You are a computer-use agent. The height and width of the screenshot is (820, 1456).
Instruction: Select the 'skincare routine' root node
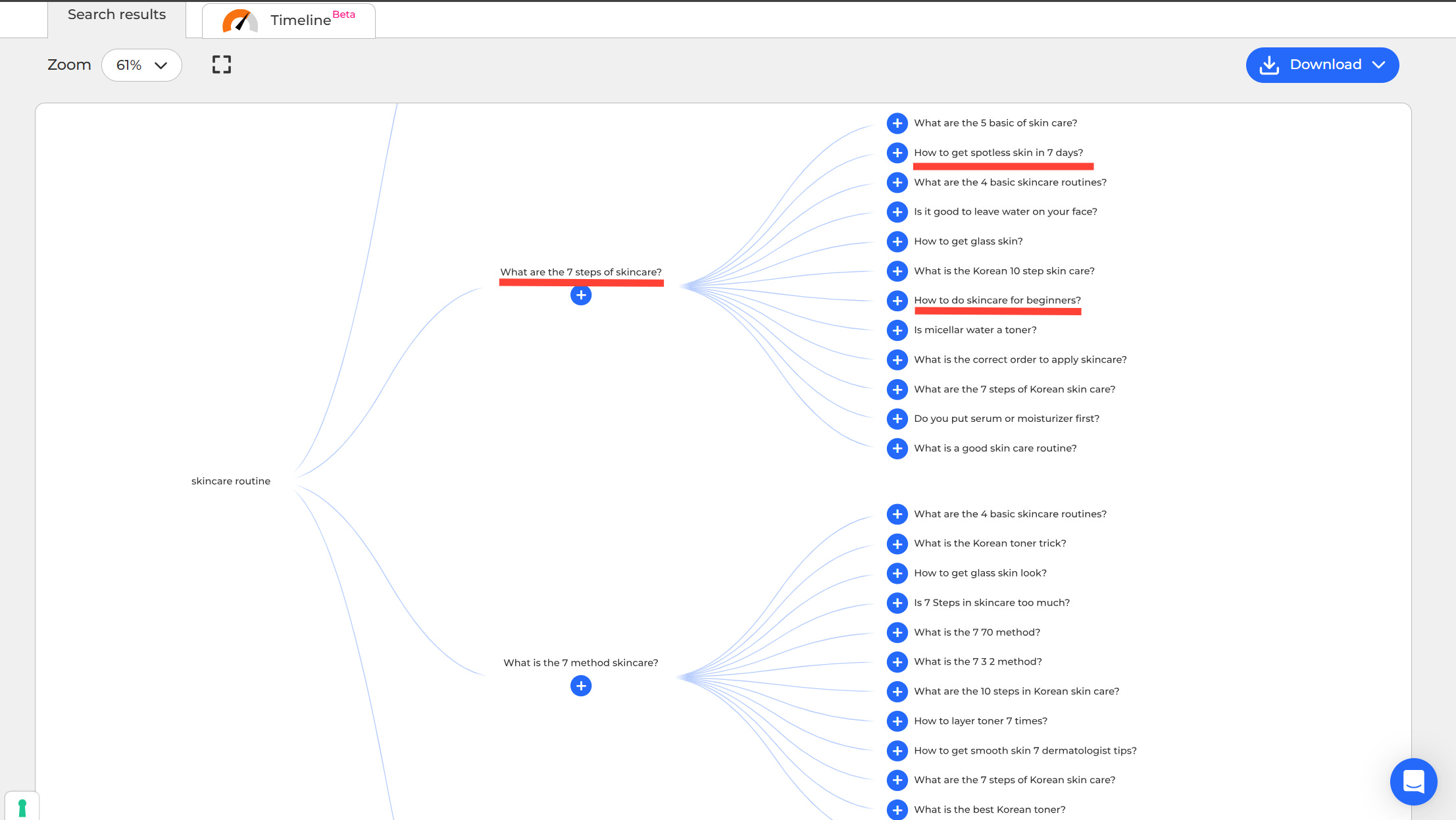231,481
